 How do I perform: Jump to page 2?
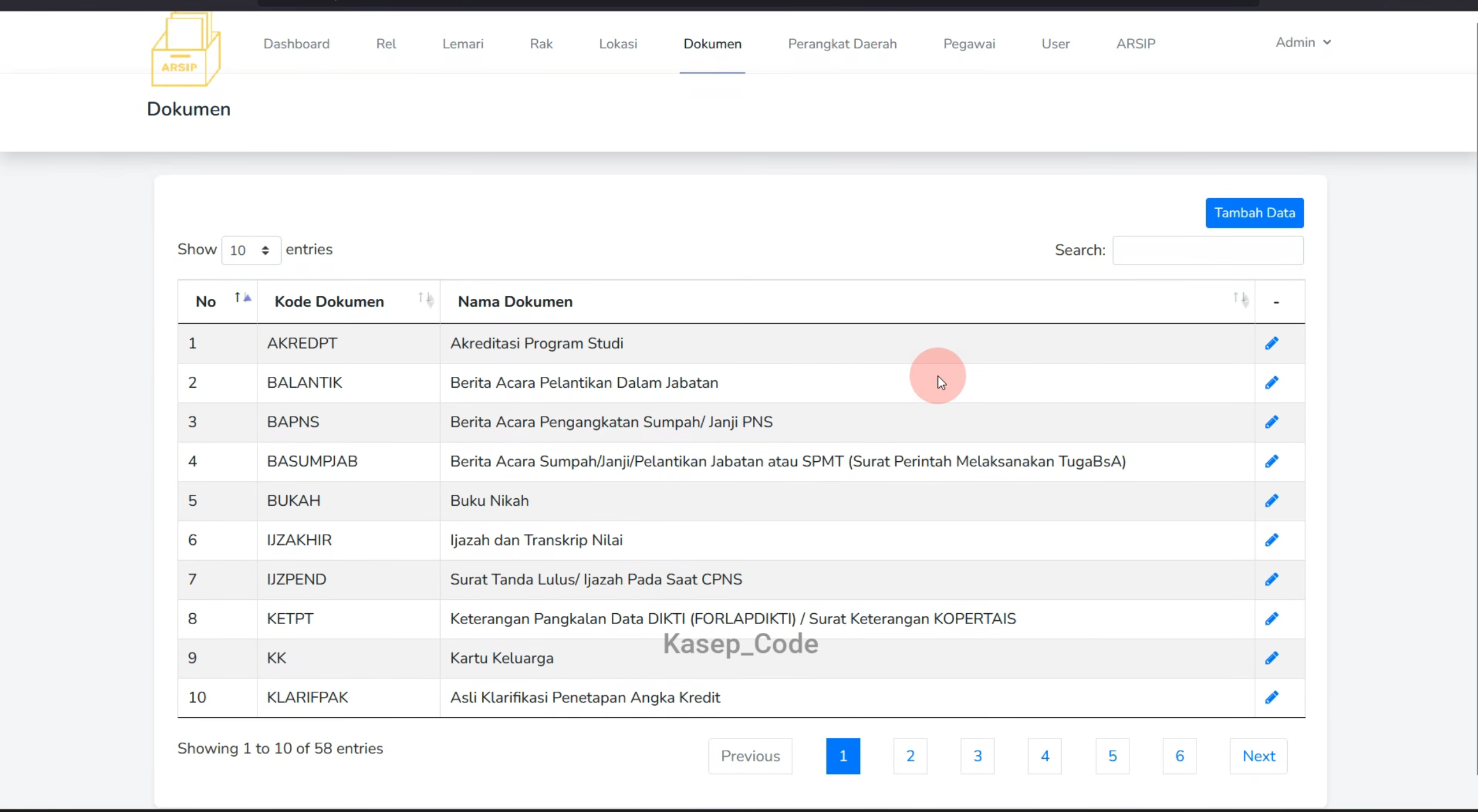click(x=910, y=756)
